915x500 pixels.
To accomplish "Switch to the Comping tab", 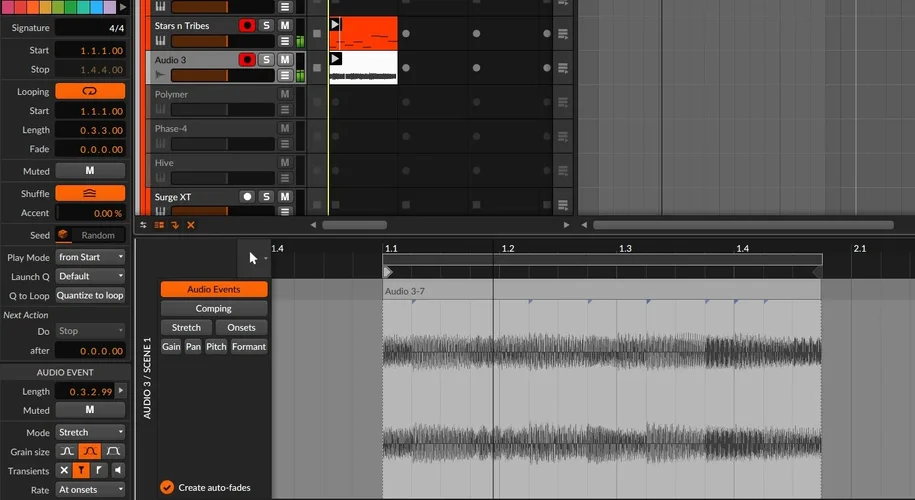I will [x=214, y=309].
